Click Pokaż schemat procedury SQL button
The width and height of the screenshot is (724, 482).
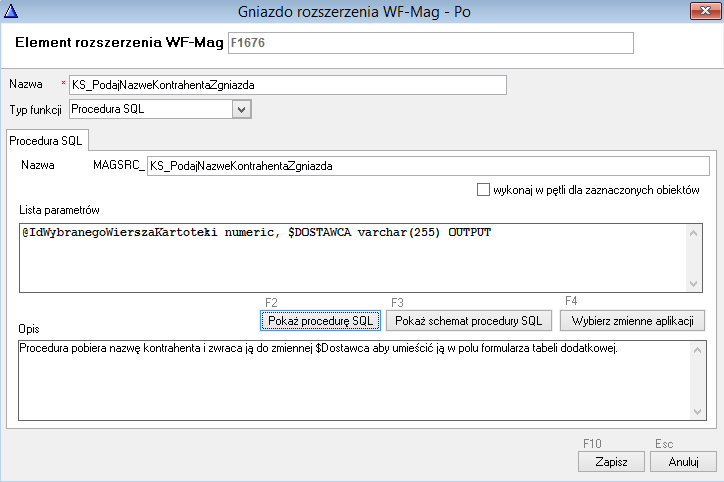469,321
